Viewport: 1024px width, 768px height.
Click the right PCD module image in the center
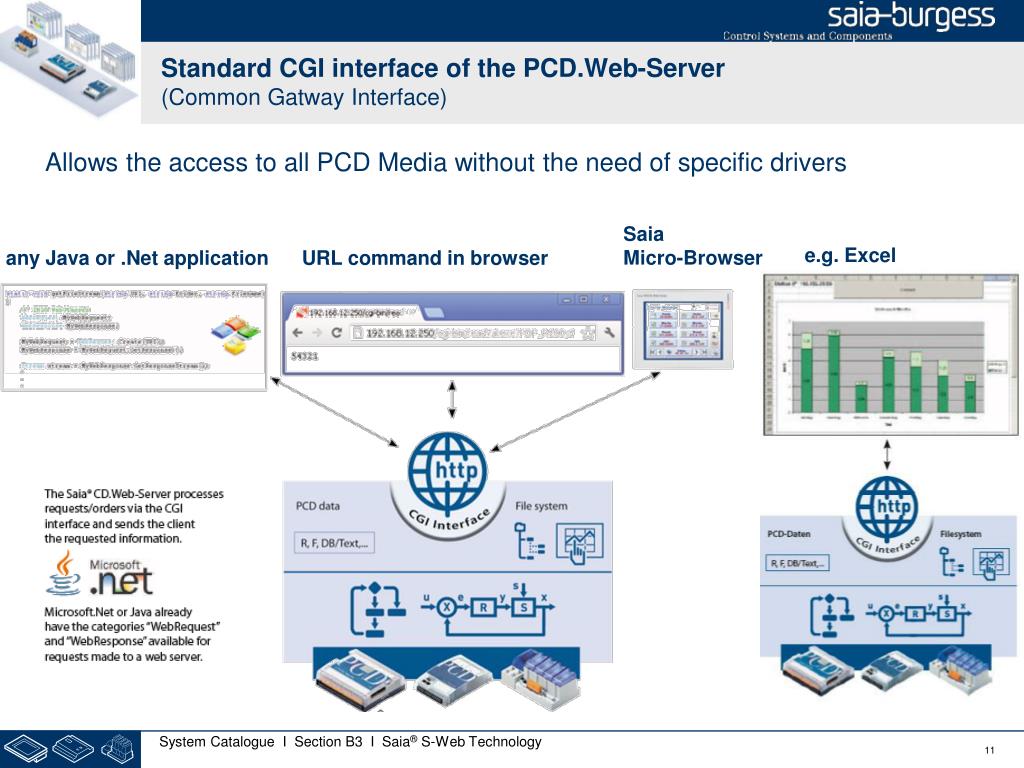540,680
